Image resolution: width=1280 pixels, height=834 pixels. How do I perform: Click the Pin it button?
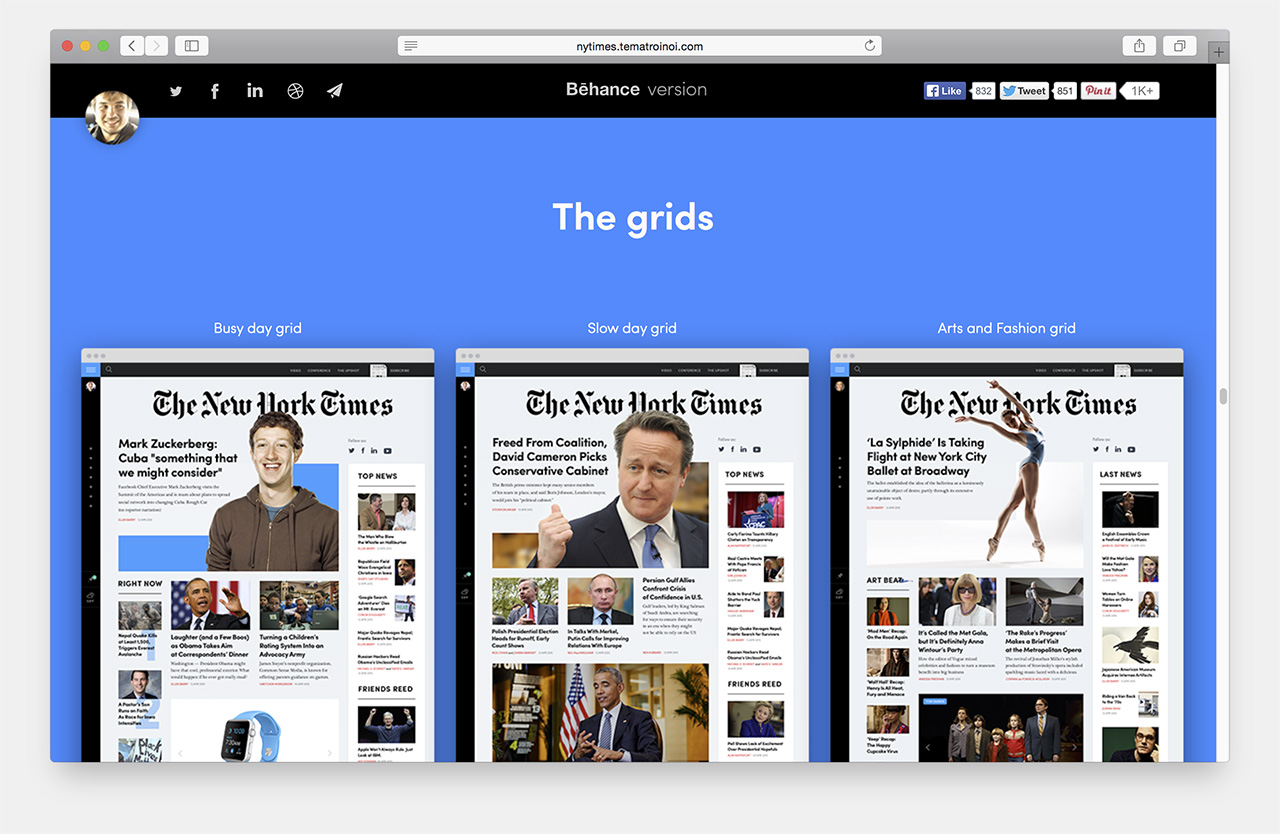(x=1098, y=91)
